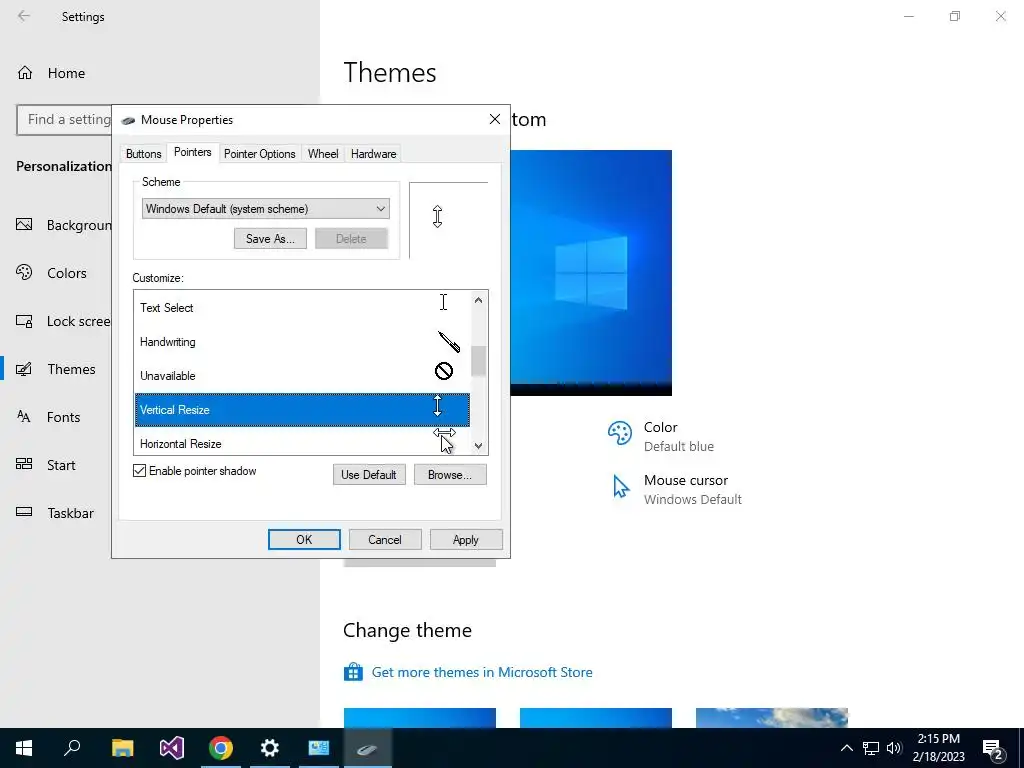Open File Explorer from taskbar
Image resolution: width=1024 pixels, height=768 pixels.
pyautogui.click(x=122, y=748)
